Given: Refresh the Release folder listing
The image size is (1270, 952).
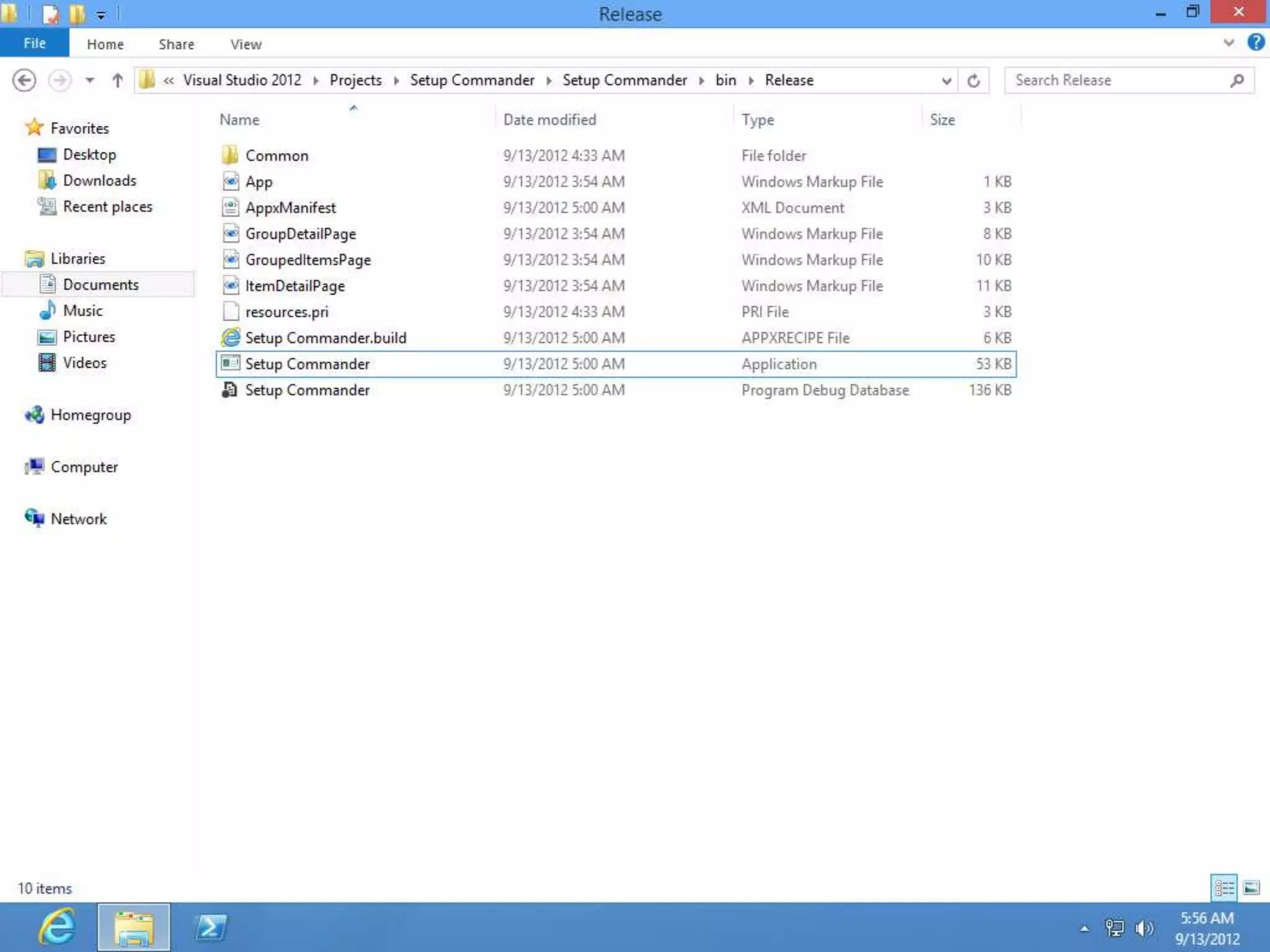Looking at the screenshot, I should click(x=973, y=81).
